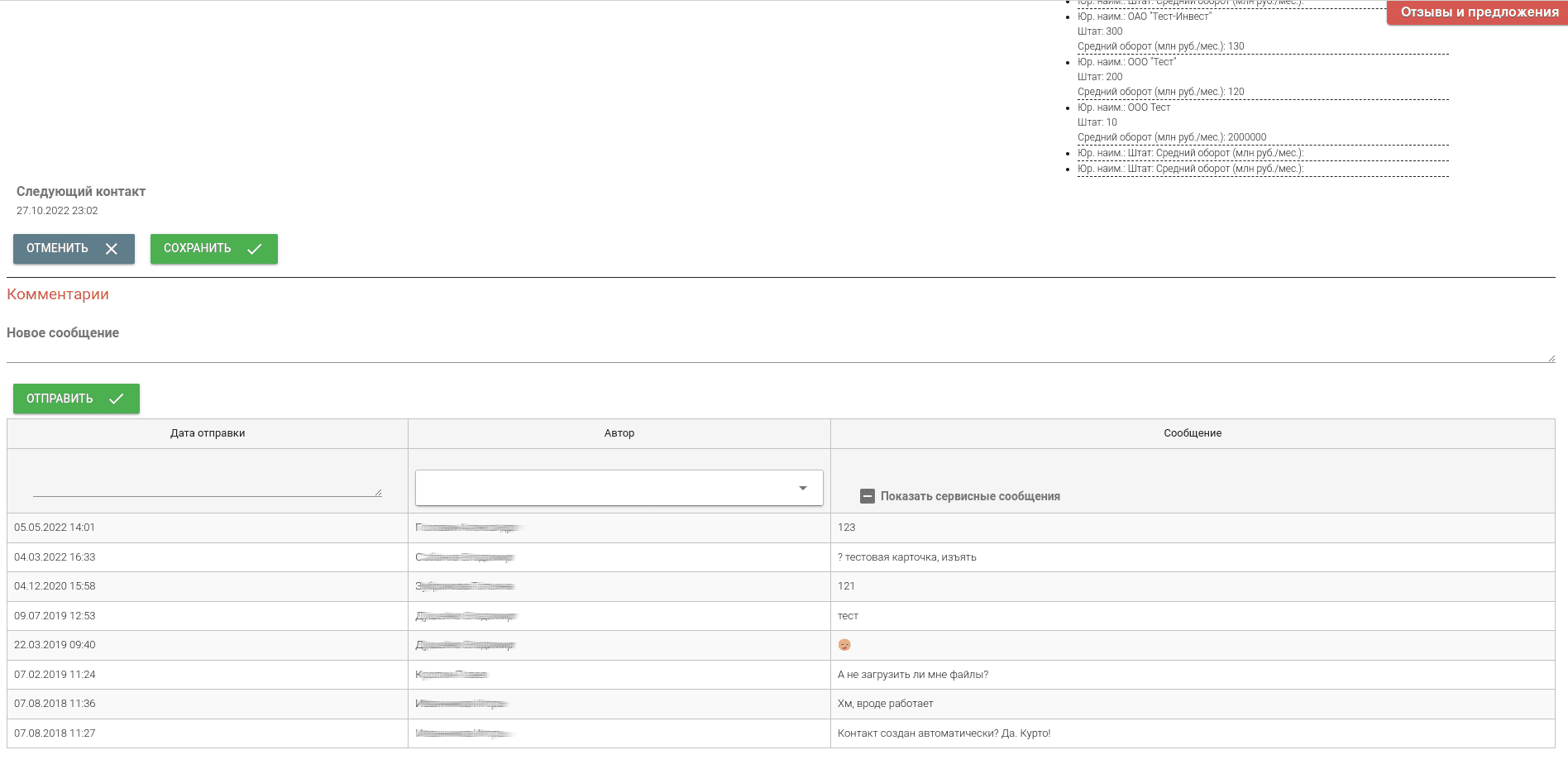Send the comment with Отправить button

coord(76,399)
